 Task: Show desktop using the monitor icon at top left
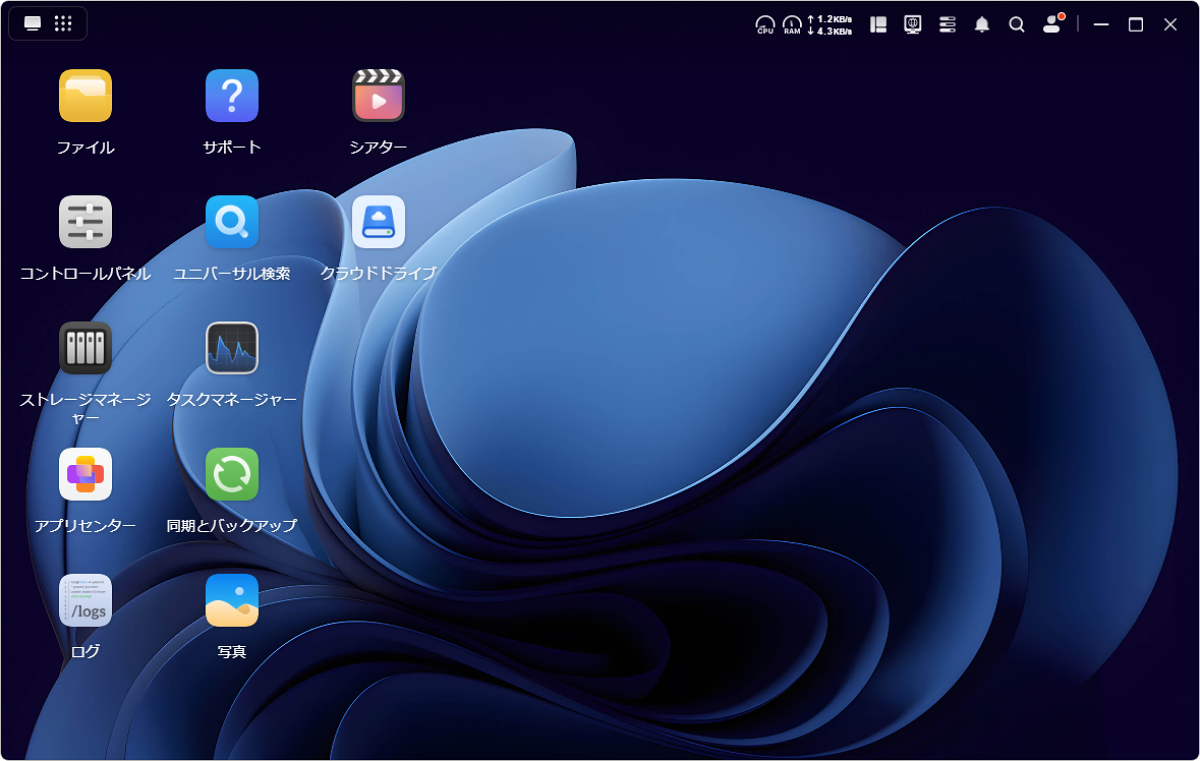coord(32,24)
